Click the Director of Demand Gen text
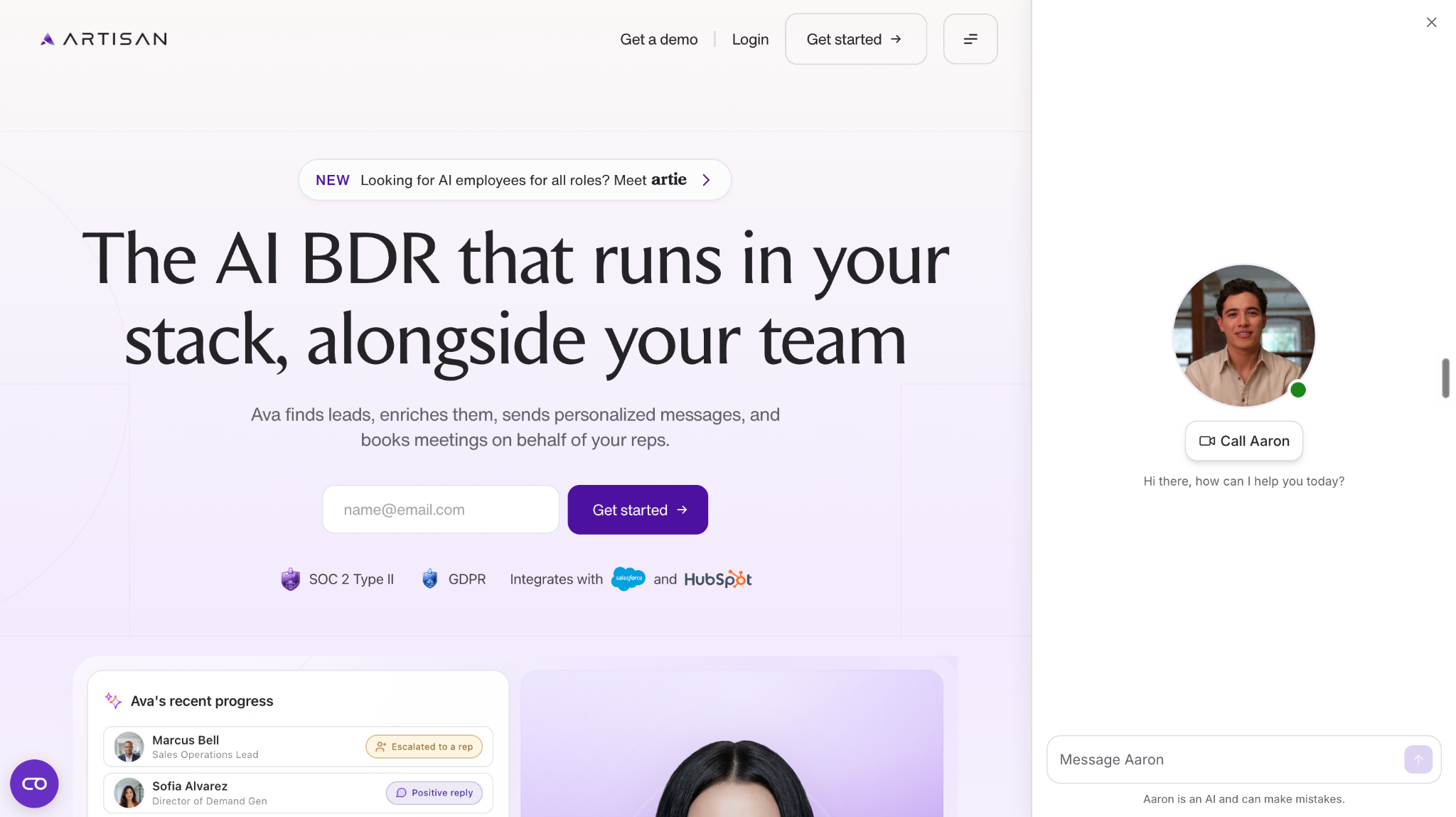1456x817 pixels. click(x=210, y=801)
